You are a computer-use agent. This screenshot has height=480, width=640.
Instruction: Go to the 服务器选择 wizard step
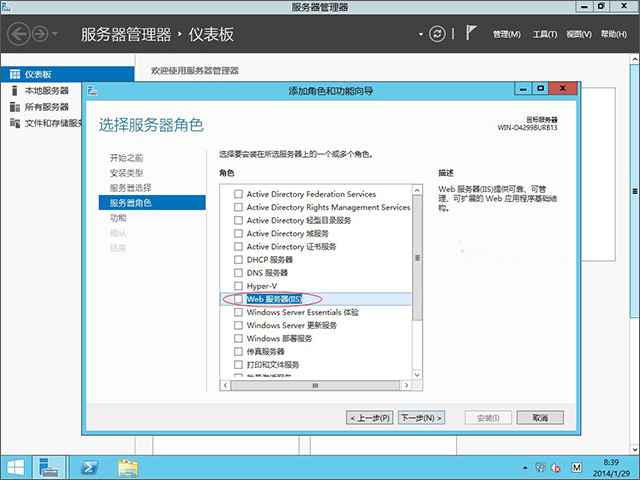click(x=131, y=188)
